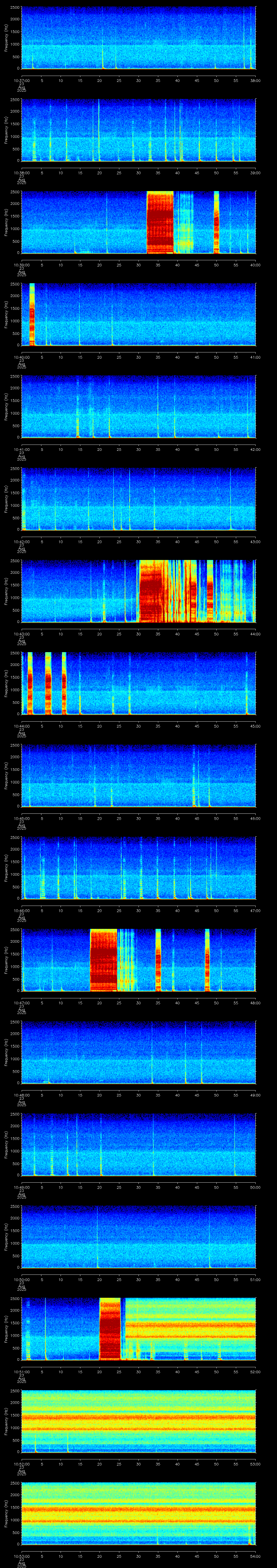Click the 10:39:00 start time label

[21, 265]
